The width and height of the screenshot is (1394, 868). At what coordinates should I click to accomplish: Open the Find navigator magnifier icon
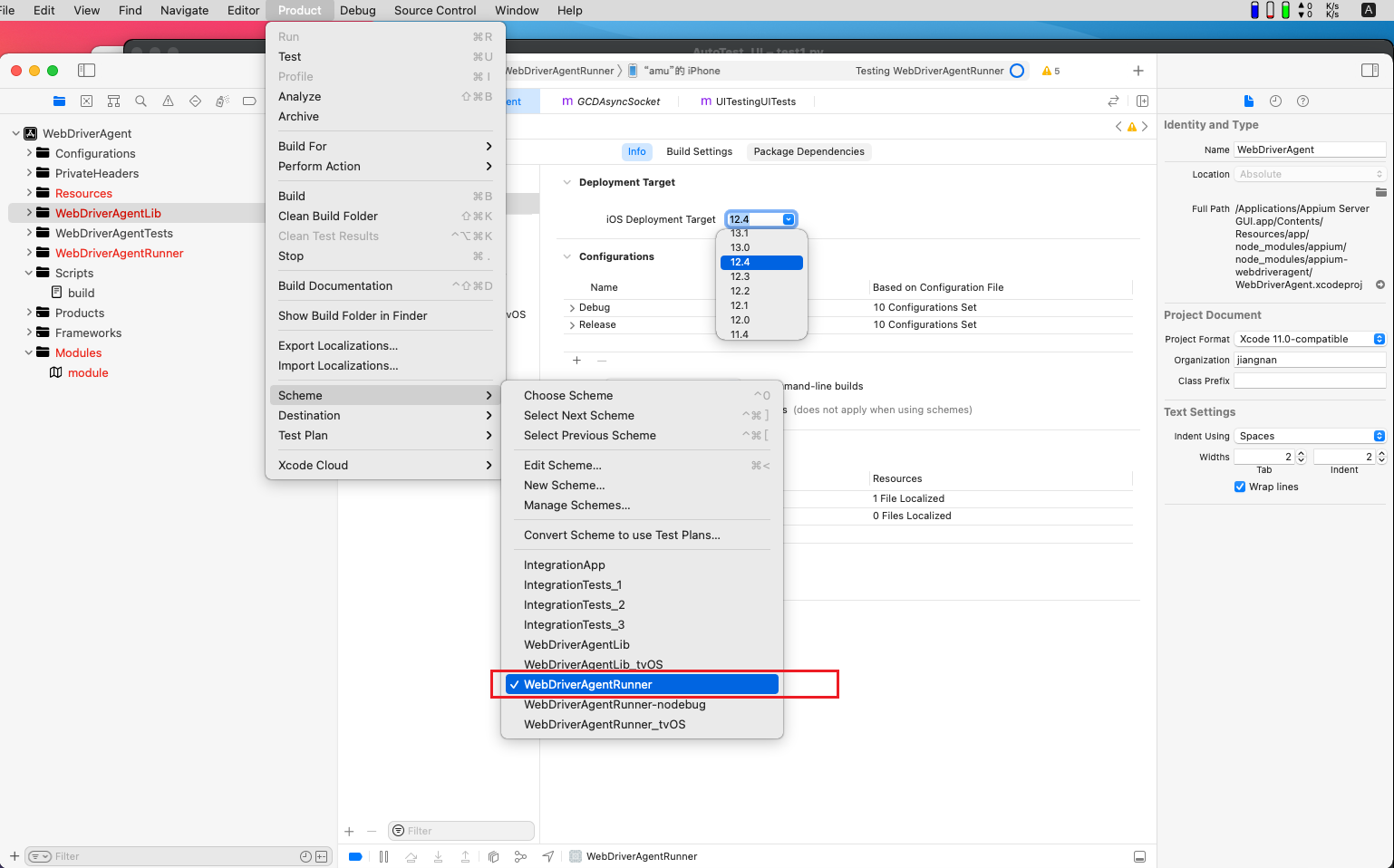(140, 101)
